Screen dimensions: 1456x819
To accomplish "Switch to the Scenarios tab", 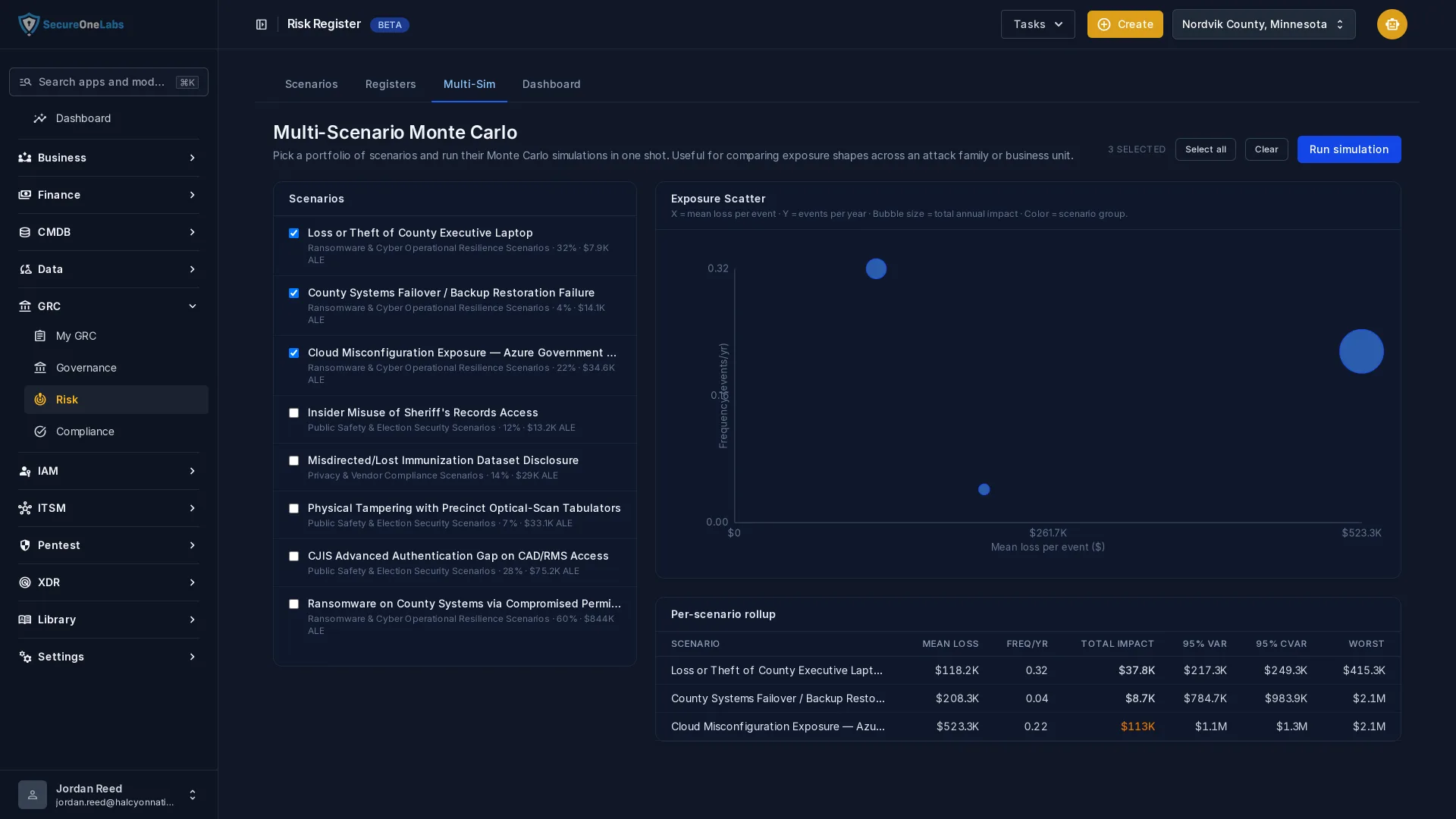I will pos(311,84).
